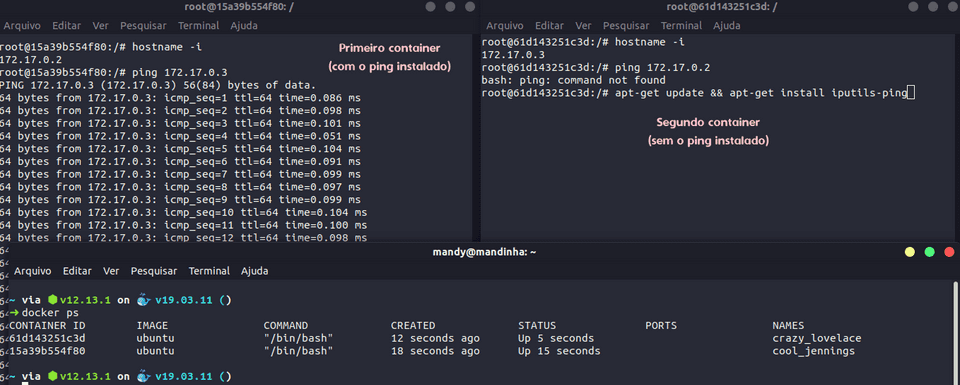
Task: Open Pesquisar menu in mandy@mandinha terminal
Action: coord(154,271)
